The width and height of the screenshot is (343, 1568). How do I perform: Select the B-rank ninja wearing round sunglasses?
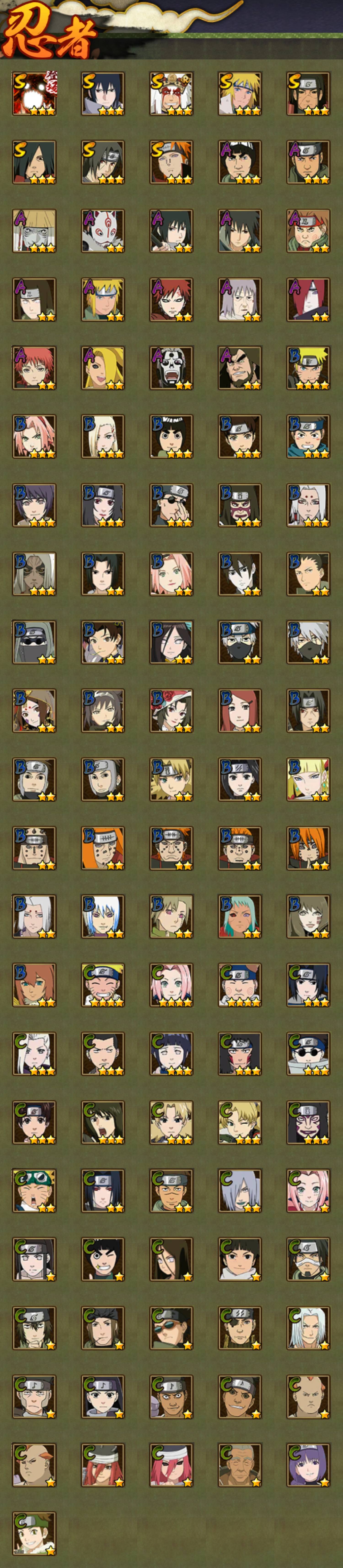click(x=171, y=505)
